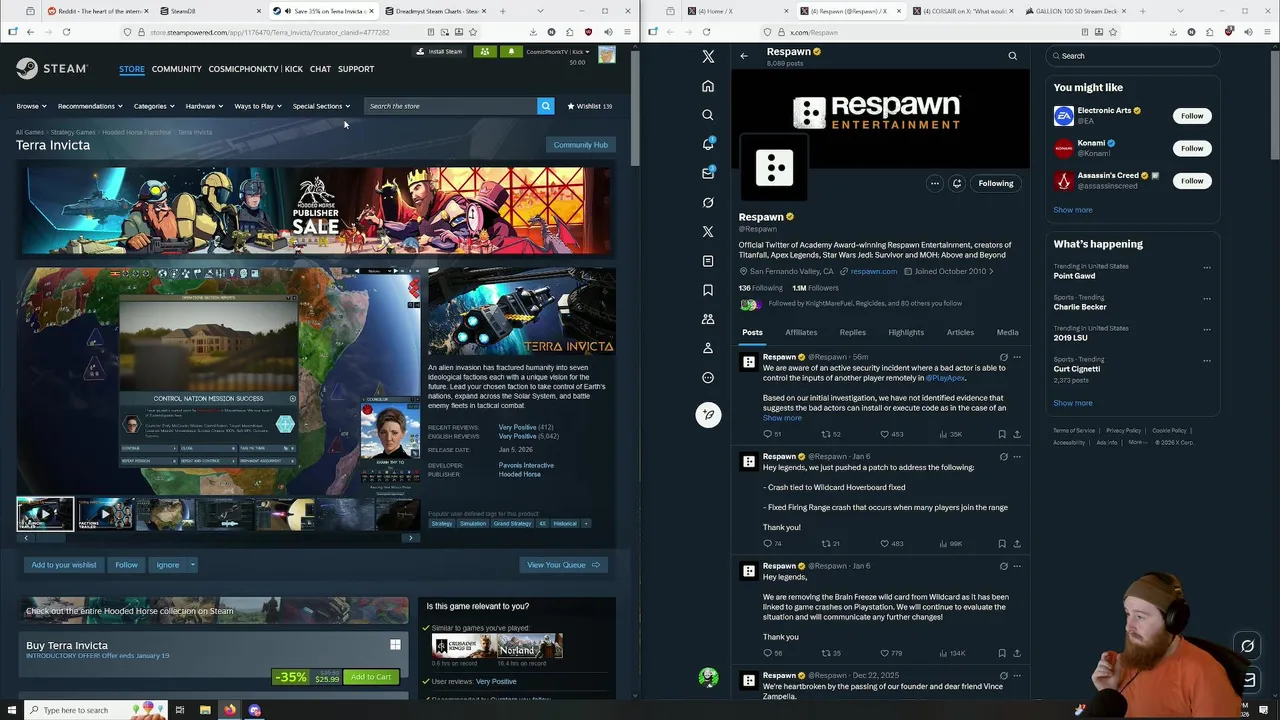
Task: Click the View Your Queue button
Action: point(562,565)
